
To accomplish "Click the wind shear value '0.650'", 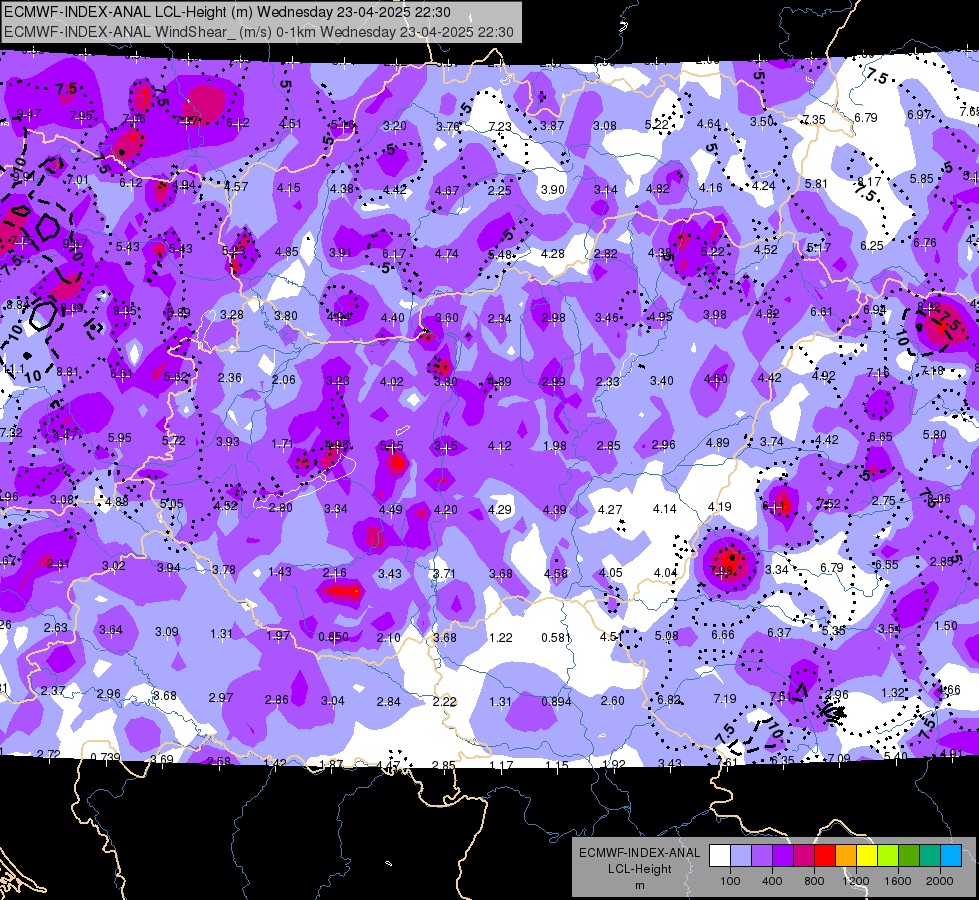I will tap(333, 637).
